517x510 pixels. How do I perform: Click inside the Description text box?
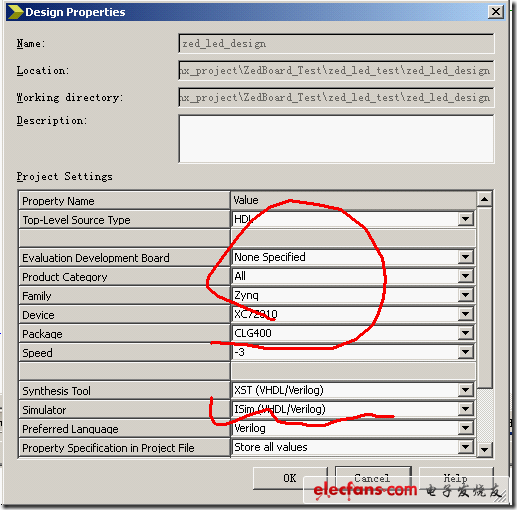[336, 139]
